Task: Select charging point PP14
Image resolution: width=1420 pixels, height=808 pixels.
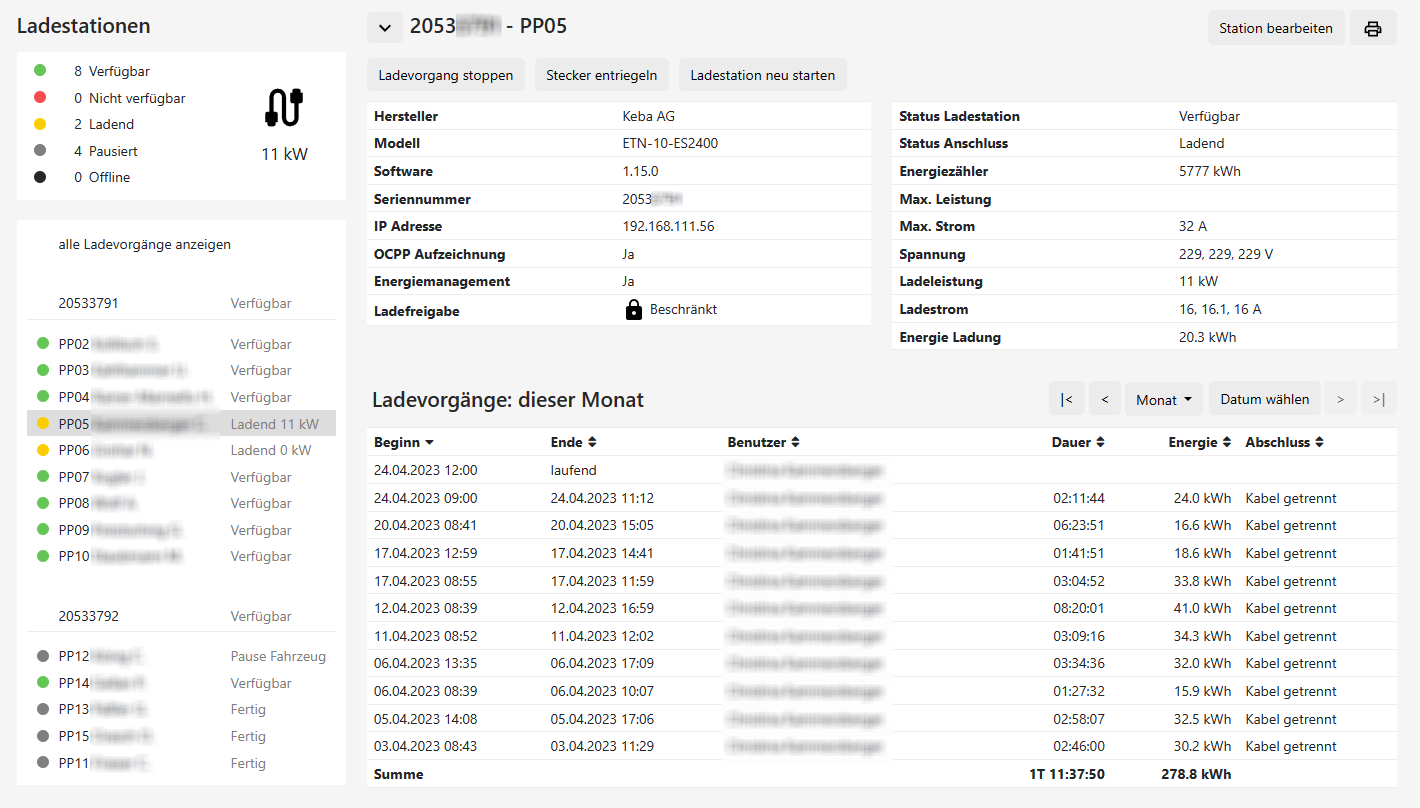Action: point(181,683)
